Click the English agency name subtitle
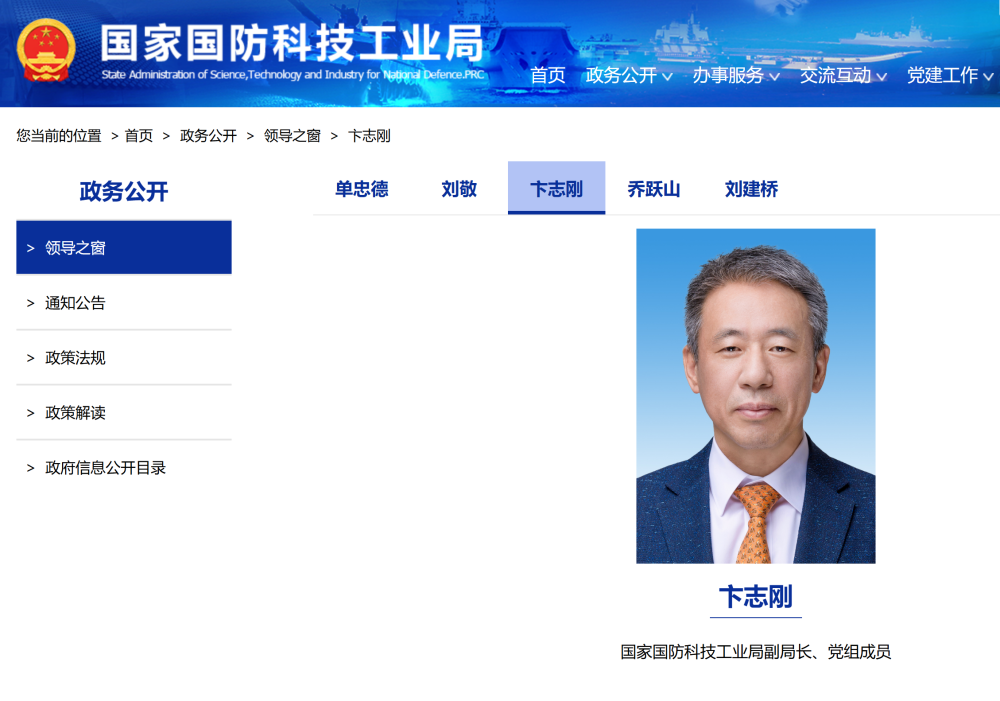The height and width of the screenshot is (701, 1000). [x=293, y=75]
